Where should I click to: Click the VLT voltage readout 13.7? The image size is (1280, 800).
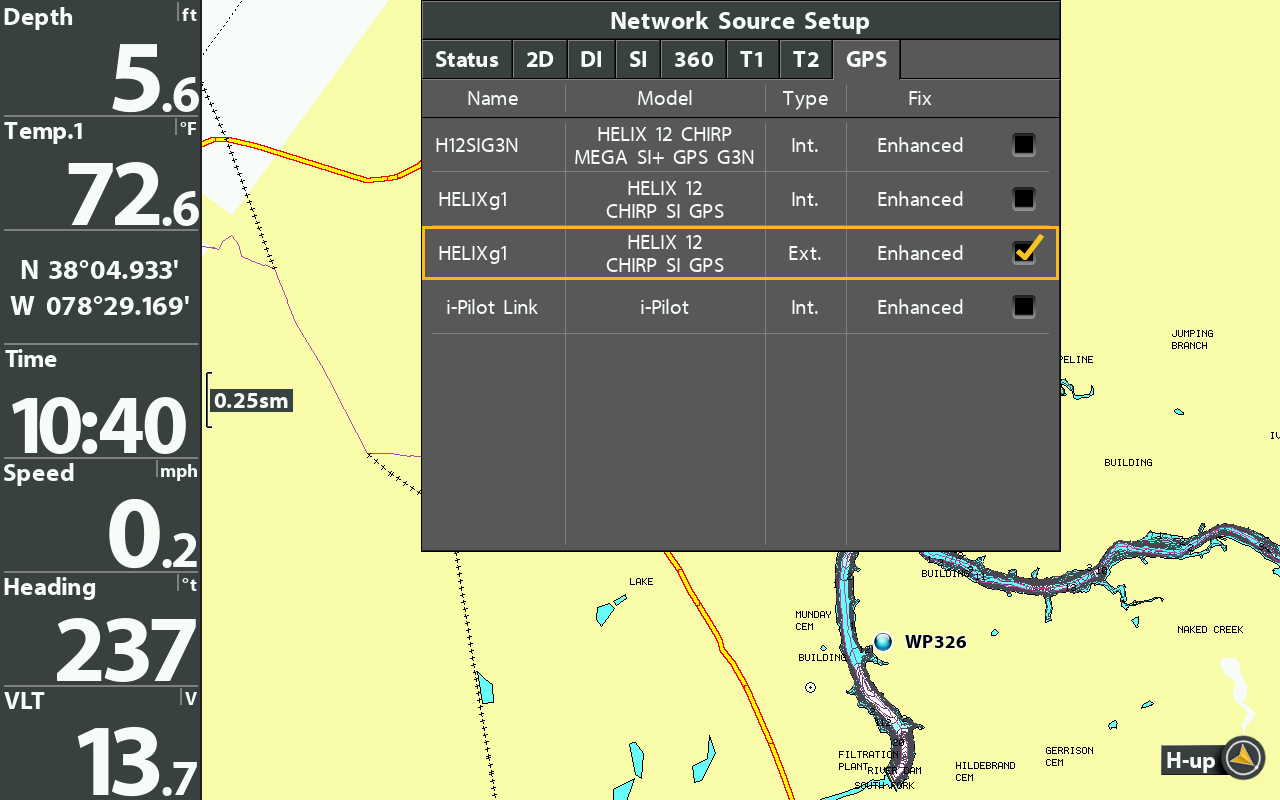(137, 762)
